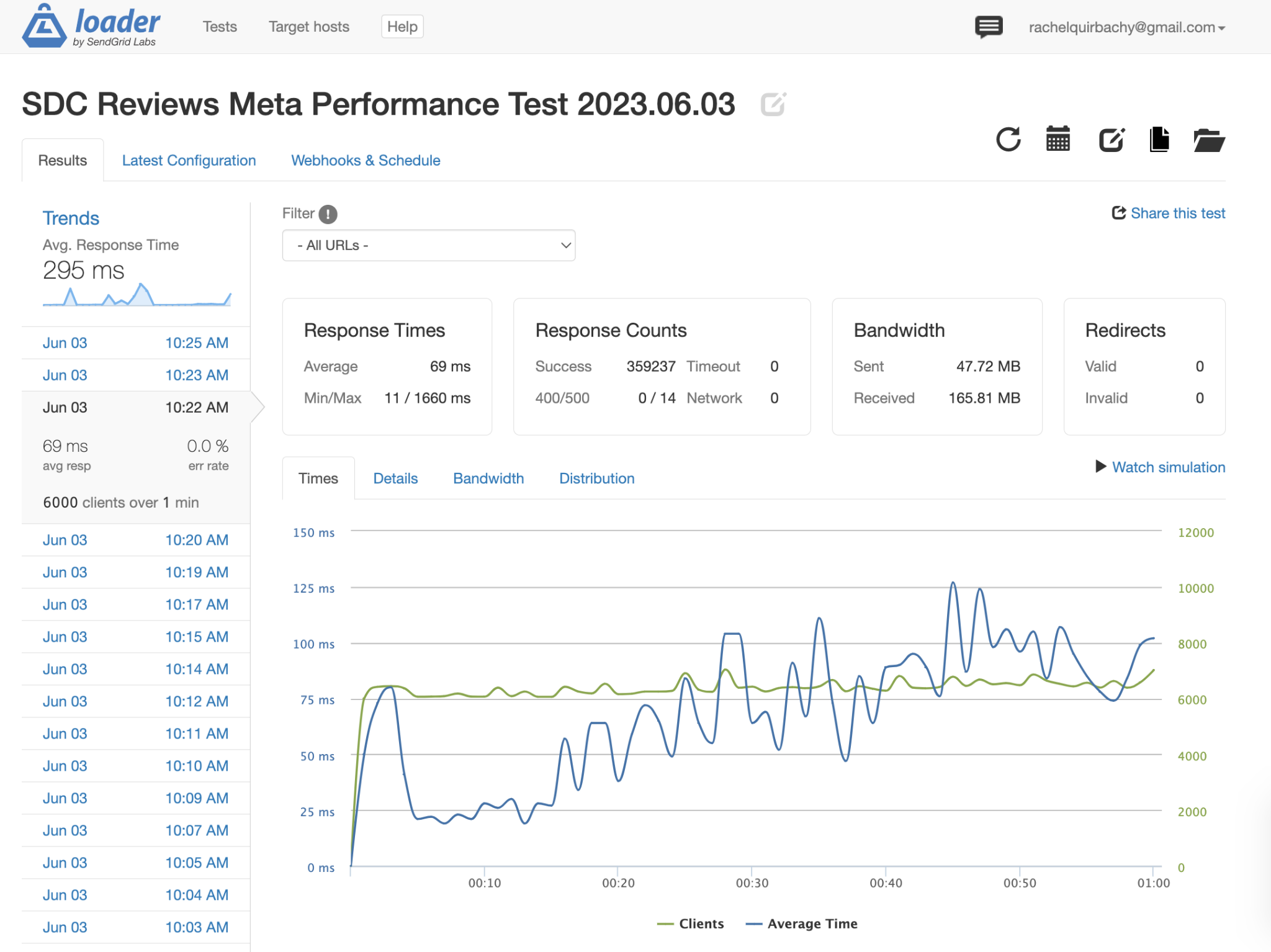Open the schedule calendar icon
The height and width of the screenshot is (952, 1271).
tap(1058, 140)
